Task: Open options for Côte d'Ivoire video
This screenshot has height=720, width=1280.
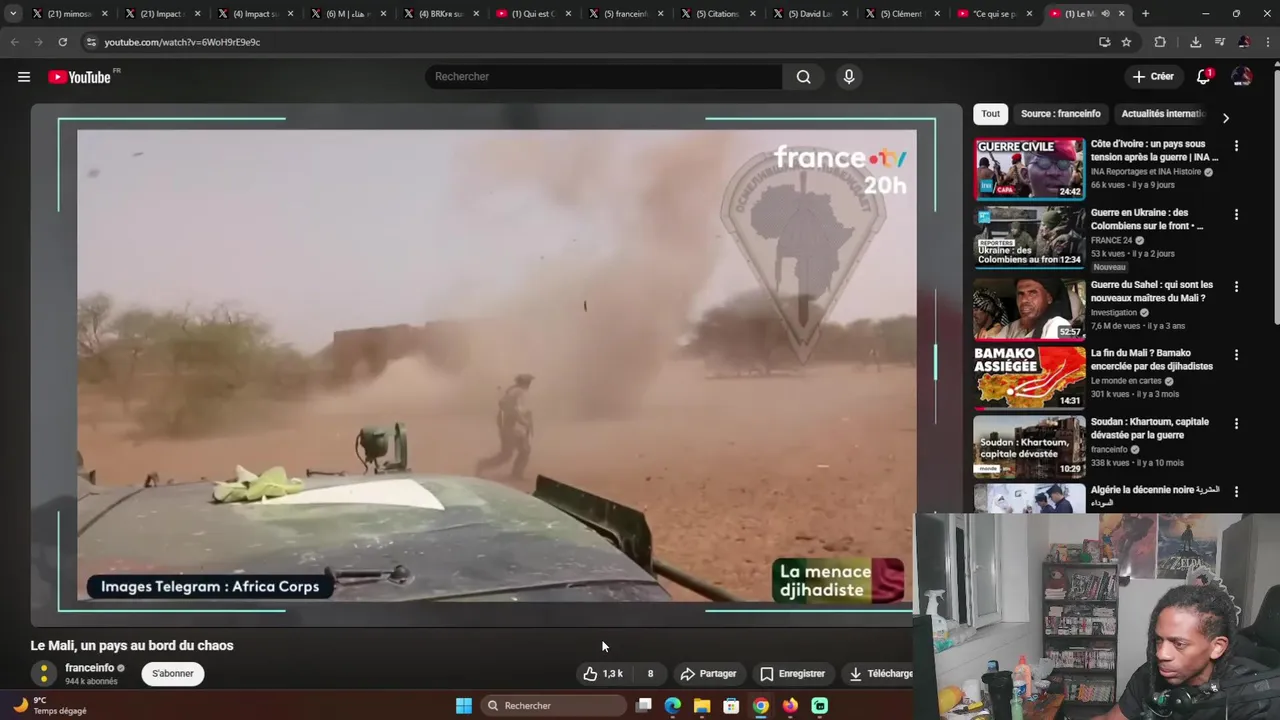Action: (x=1236, y=146)
